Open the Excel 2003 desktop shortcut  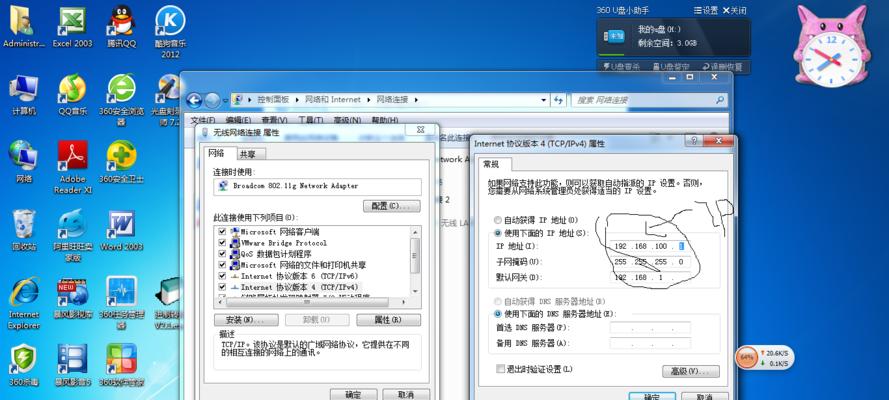72,27
